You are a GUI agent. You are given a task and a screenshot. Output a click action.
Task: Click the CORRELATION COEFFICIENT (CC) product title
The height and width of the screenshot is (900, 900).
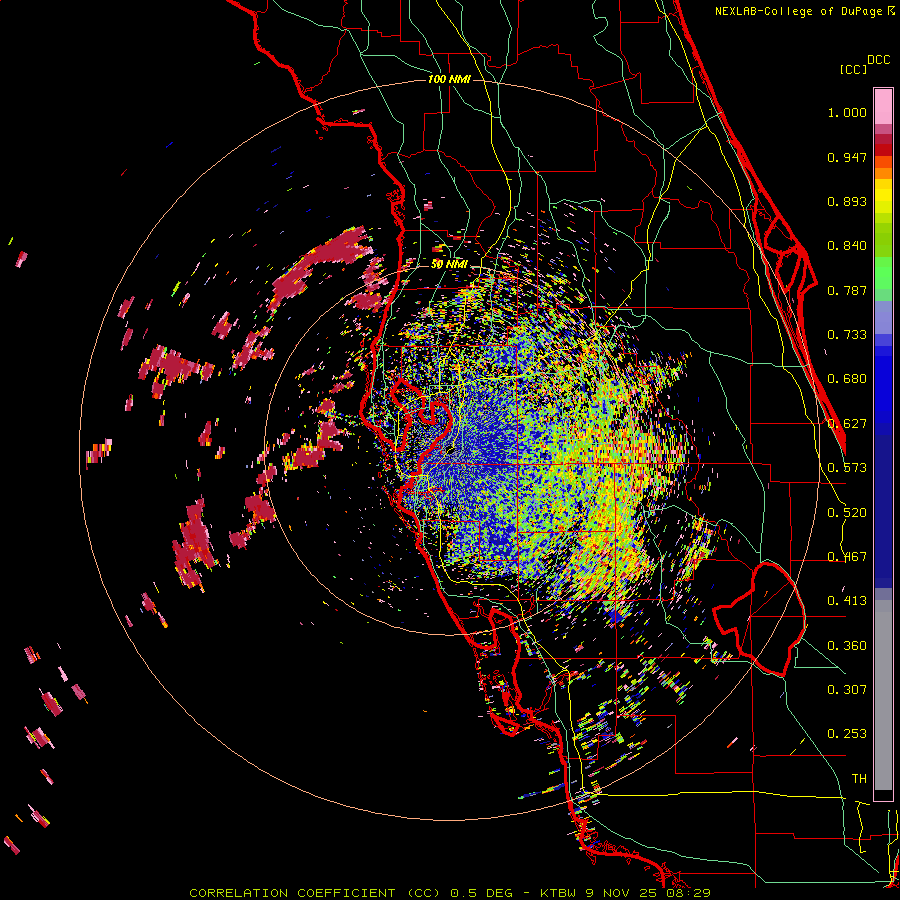pyautogui.click(x=314, y=893)
